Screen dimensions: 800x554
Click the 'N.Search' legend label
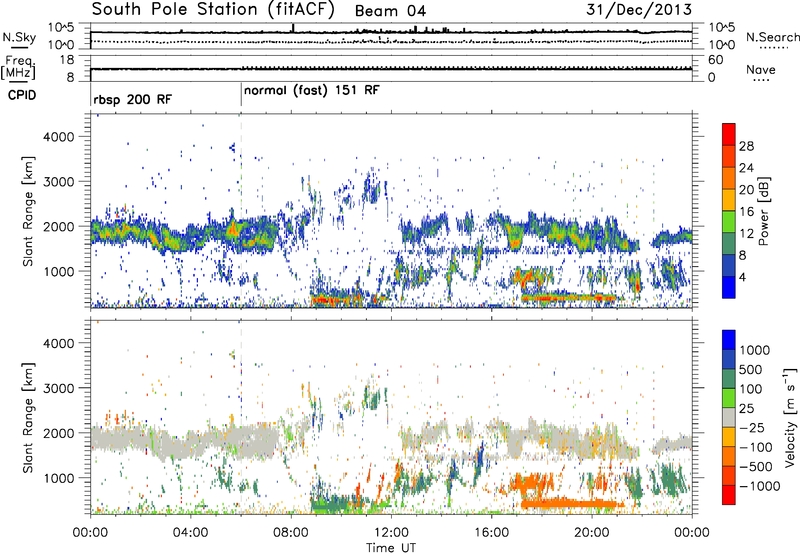pyautogui.click(x=772, y=37)
